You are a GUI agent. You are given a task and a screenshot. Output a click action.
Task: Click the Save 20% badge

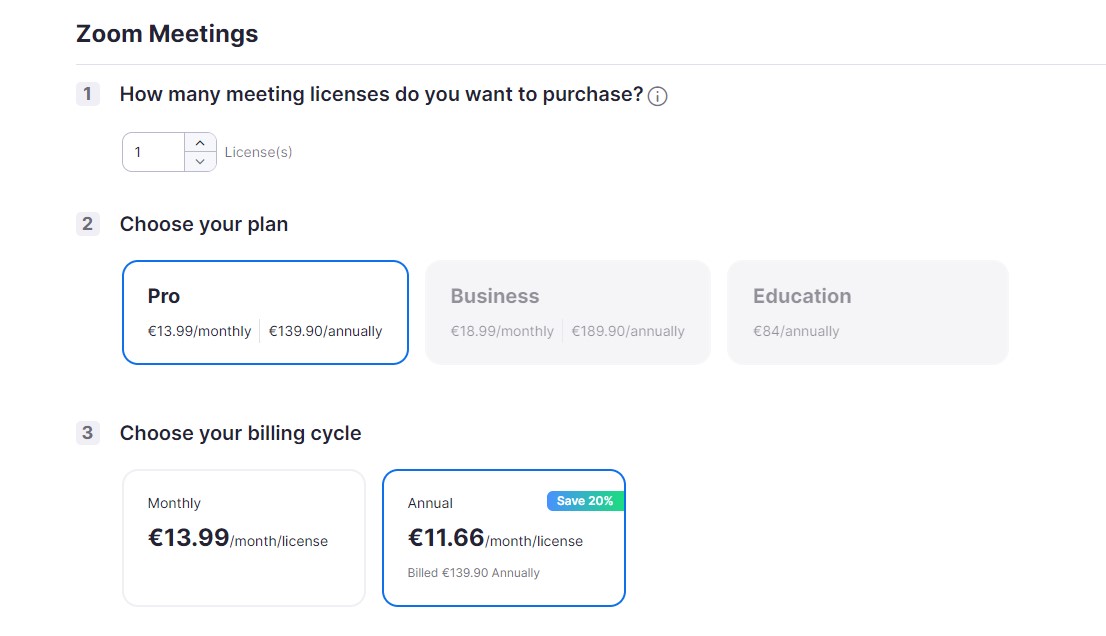(585, 501)
